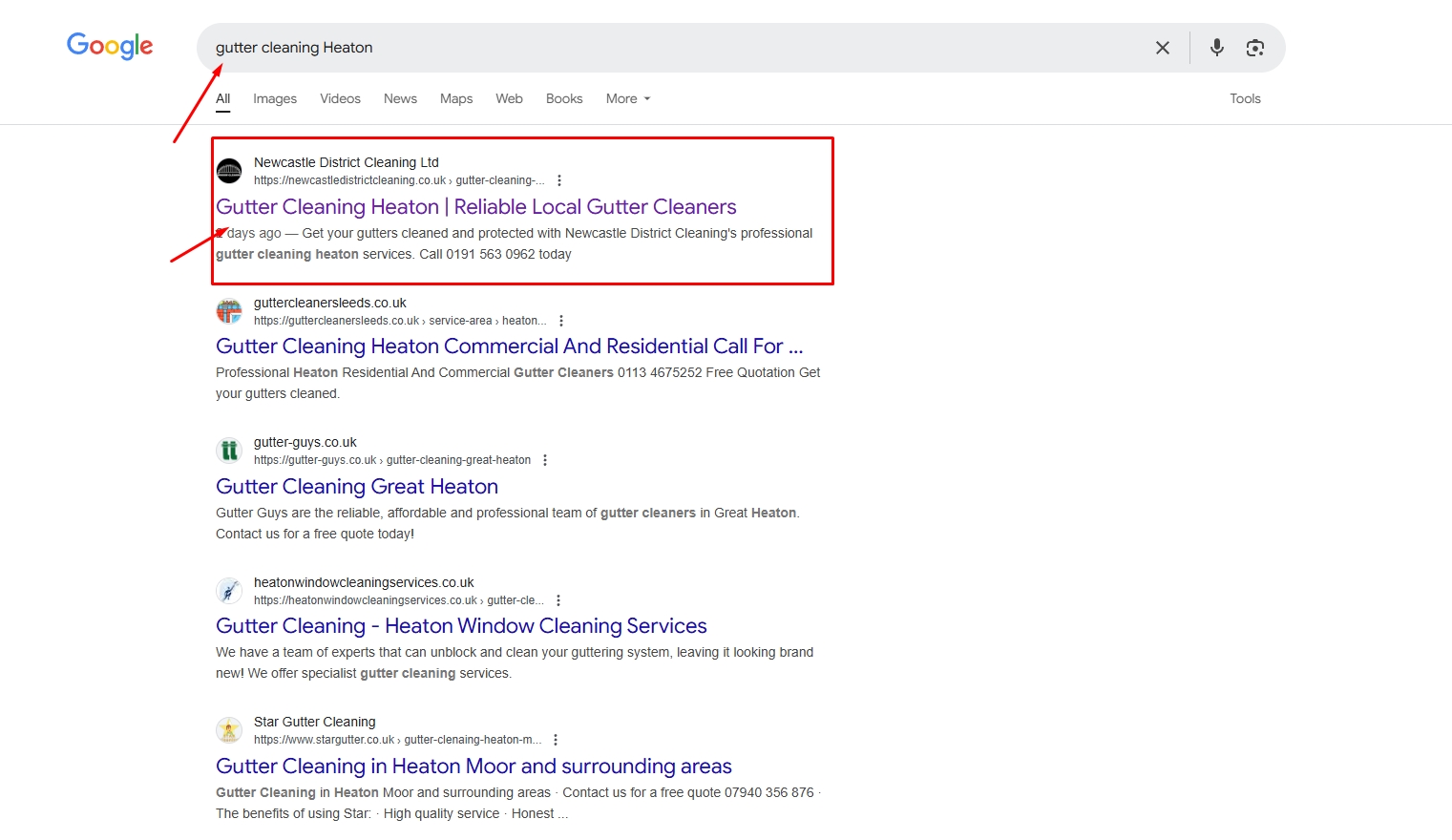Click guttercleanersleeds.co.uk service-area URL breadcrumb
The height and width of the screenshot is (840, 1452).
400,321
